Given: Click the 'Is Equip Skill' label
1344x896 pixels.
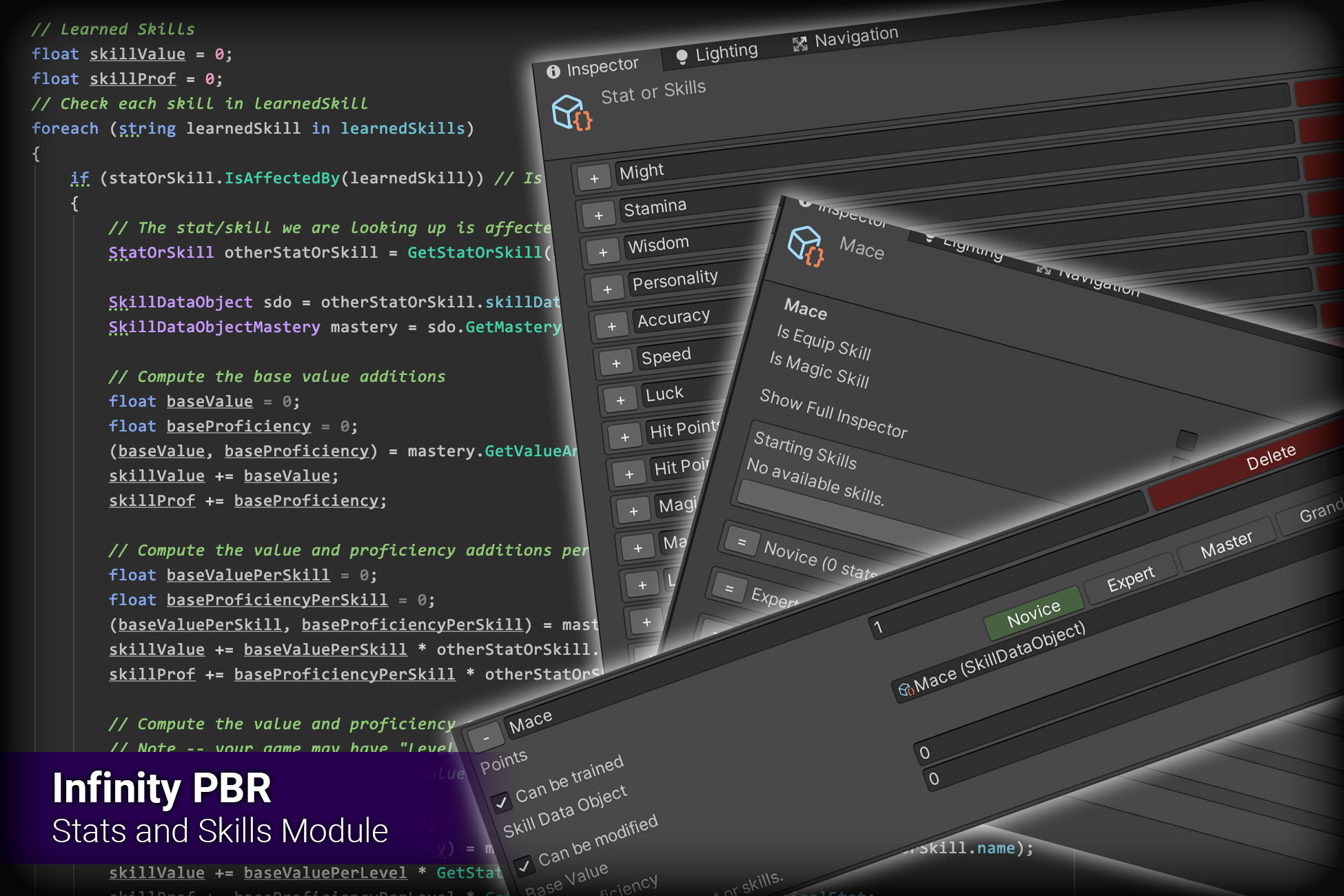Looking at the screenshot, I should [x=824, y=342].
